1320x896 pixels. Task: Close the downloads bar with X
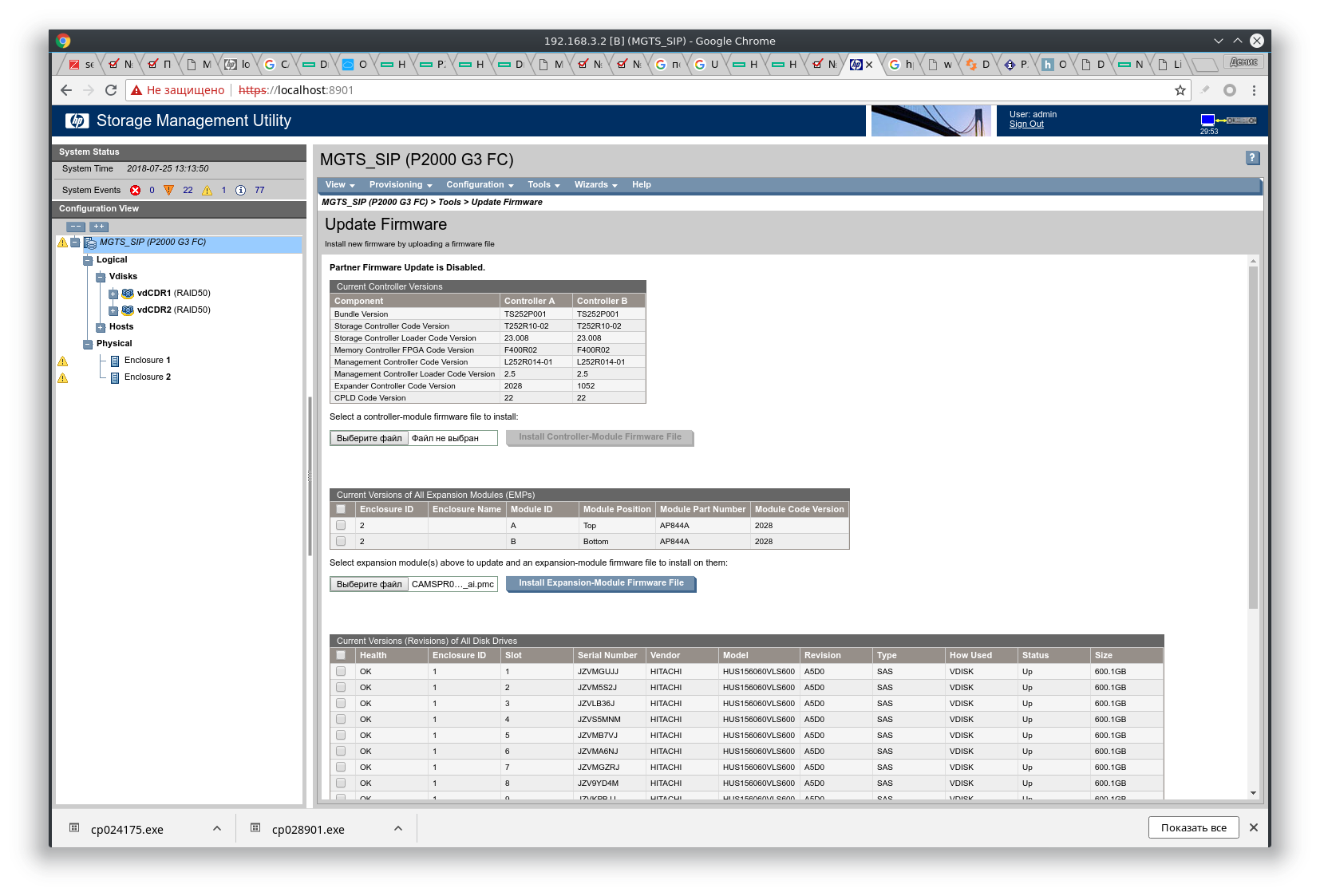click(1254, 827)
